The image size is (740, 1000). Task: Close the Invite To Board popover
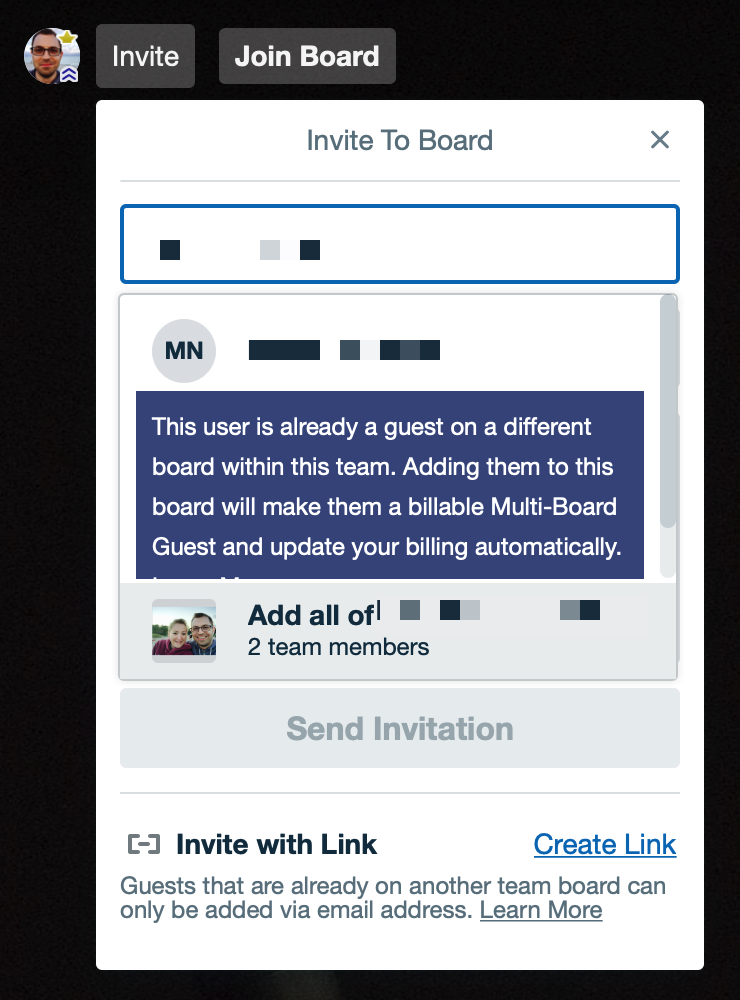click(660, 140)
